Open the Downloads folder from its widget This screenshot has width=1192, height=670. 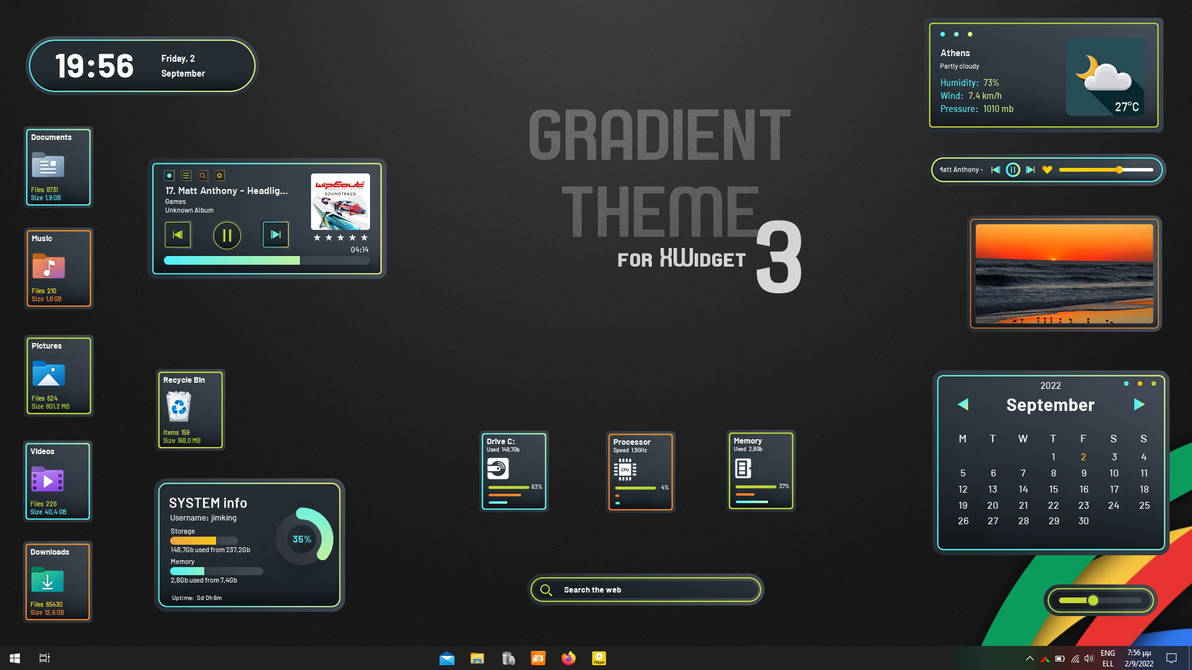[x=50, y=580]
